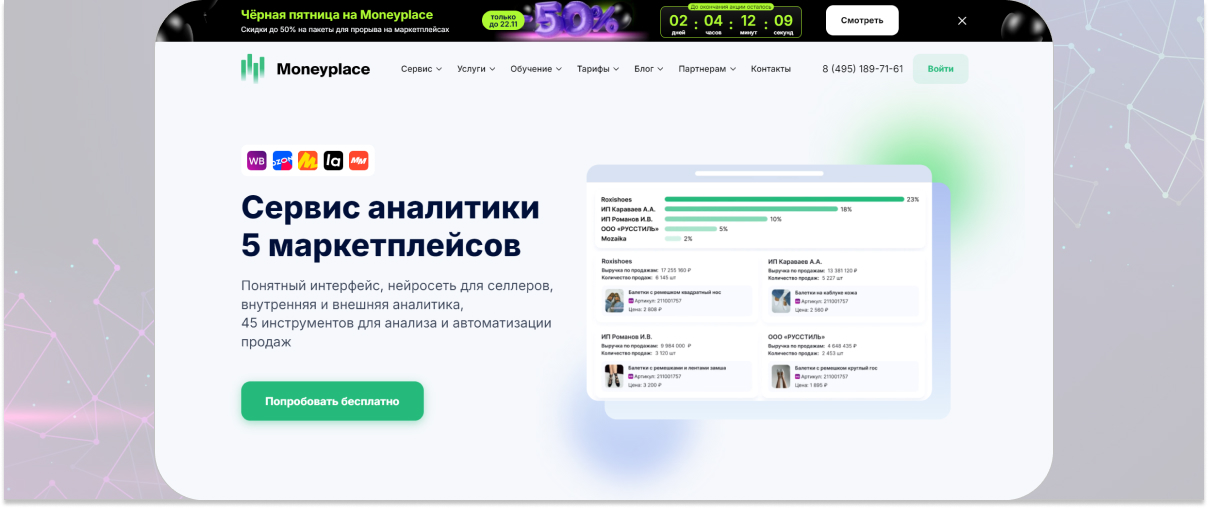Open the Сервис dropdown menu
The image size is (1208, 508).
(421, 69)
